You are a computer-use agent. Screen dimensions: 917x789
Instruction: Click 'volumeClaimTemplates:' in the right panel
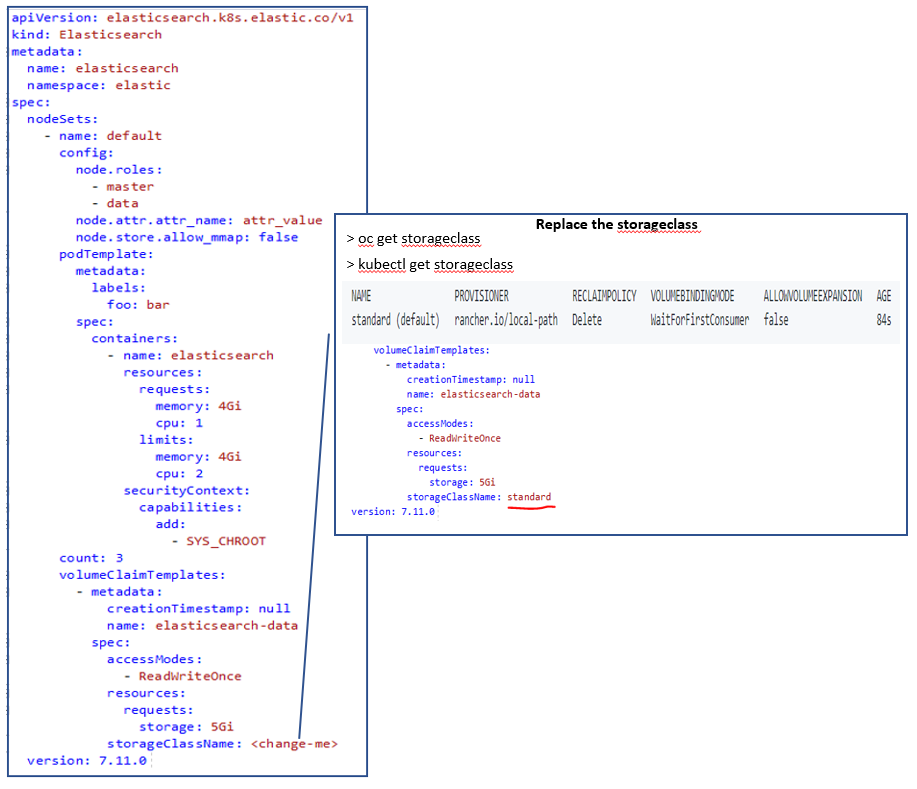(x=432, y=350)
